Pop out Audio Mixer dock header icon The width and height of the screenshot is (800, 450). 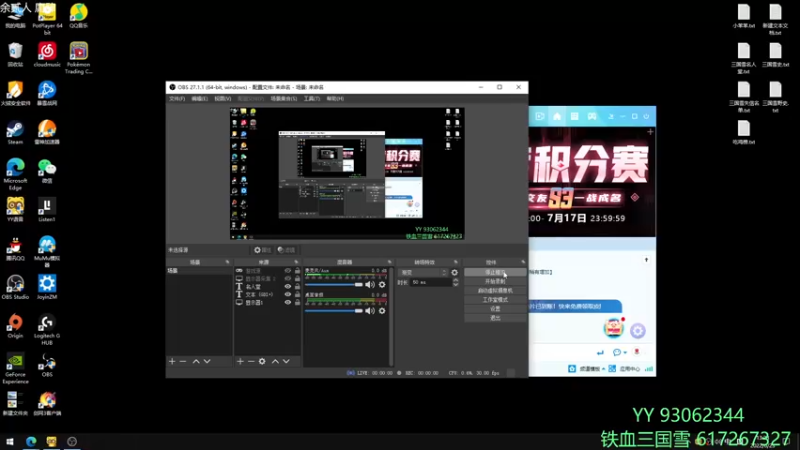point(390,262)
